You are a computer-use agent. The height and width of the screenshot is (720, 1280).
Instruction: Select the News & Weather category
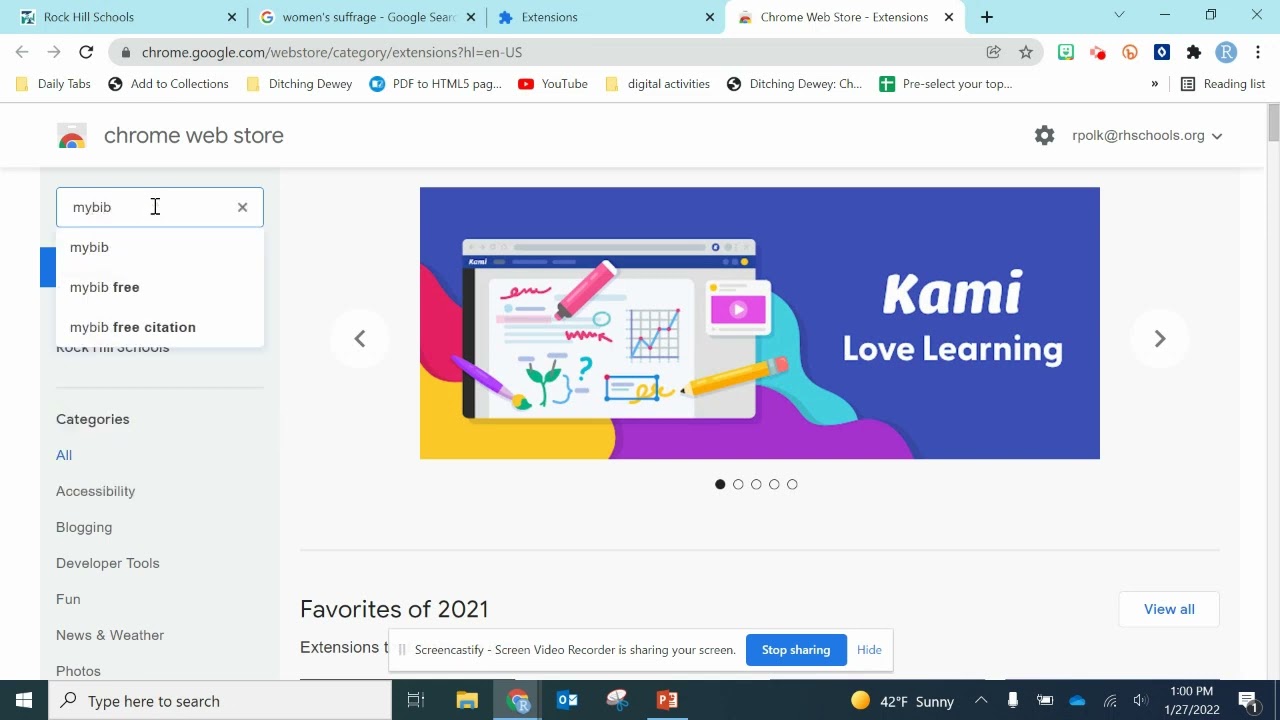(x=110, y=635)
